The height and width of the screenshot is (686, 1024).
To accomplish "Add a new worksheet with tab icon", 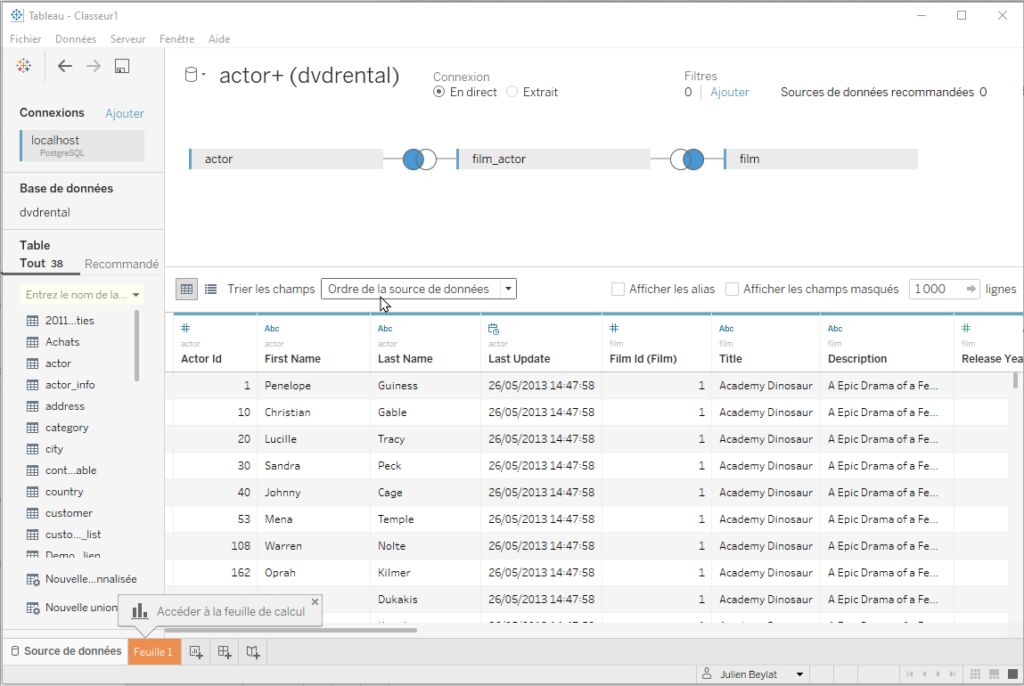I will pyautogui.click(x=196, y=652).
